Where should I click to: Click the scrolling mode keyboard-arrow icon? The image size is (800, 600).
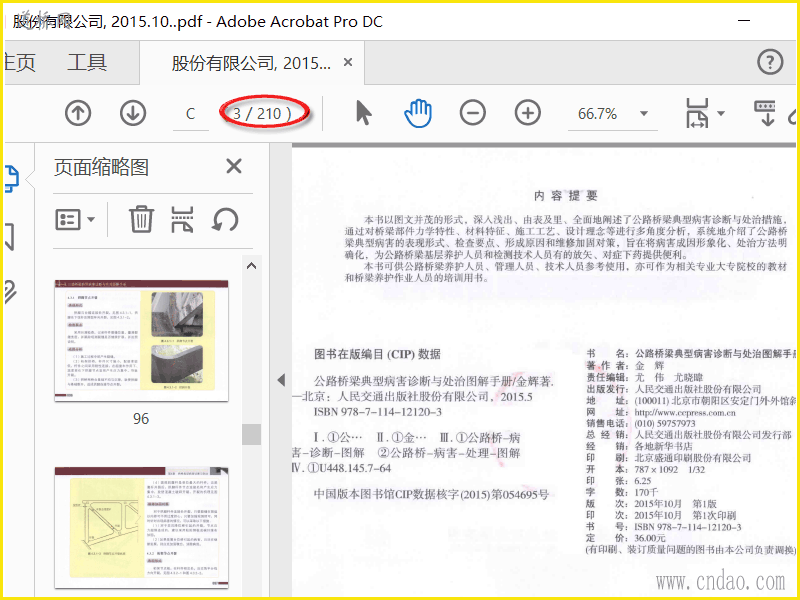(765, 113)
